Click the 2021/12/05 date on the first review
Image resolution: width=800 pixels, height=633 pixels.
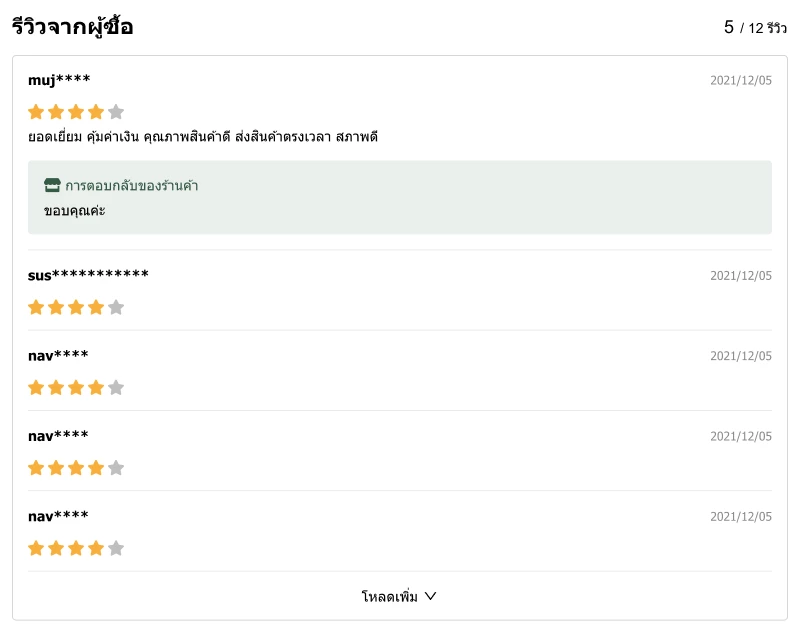point(741,79)
